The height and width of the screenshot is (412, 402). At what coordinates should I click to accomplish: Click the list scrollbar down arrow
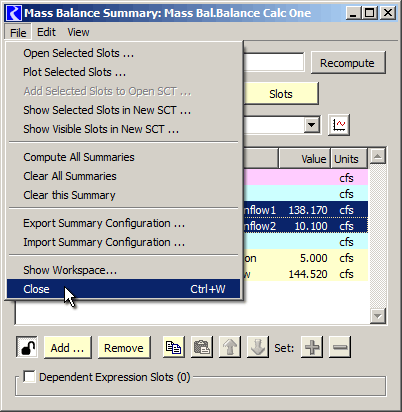pyautogui.click(x=378, y=316)
